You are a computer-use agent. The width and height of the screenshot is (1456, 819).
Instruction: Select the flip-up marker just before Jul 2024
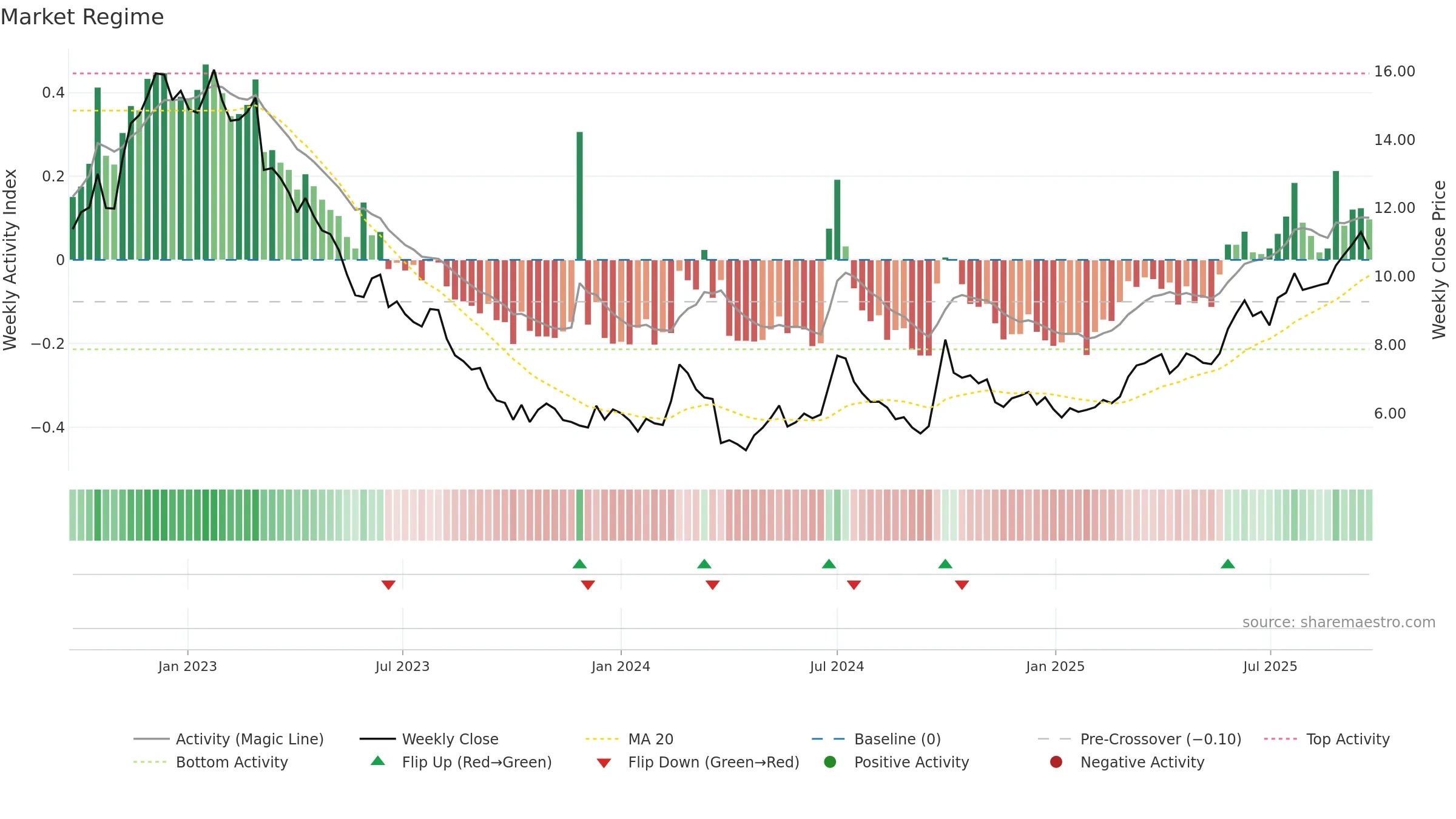(829, 564)
